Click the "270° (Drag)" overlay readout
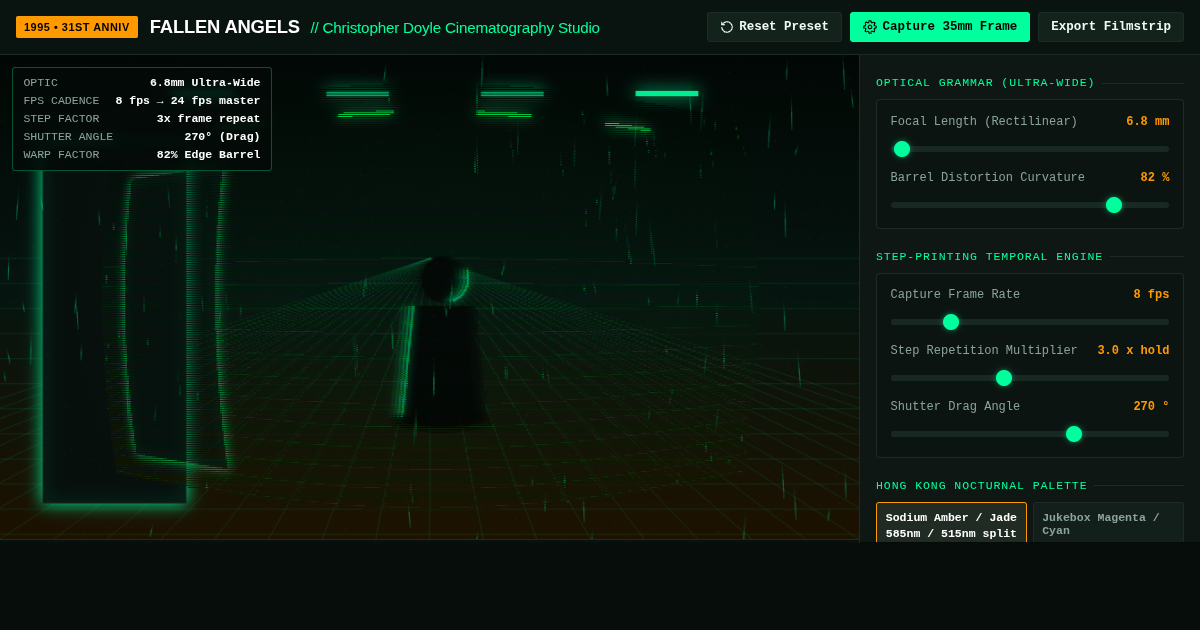Image resolution: width=1200 pixels, height=630 pixels. pos(222,137)
